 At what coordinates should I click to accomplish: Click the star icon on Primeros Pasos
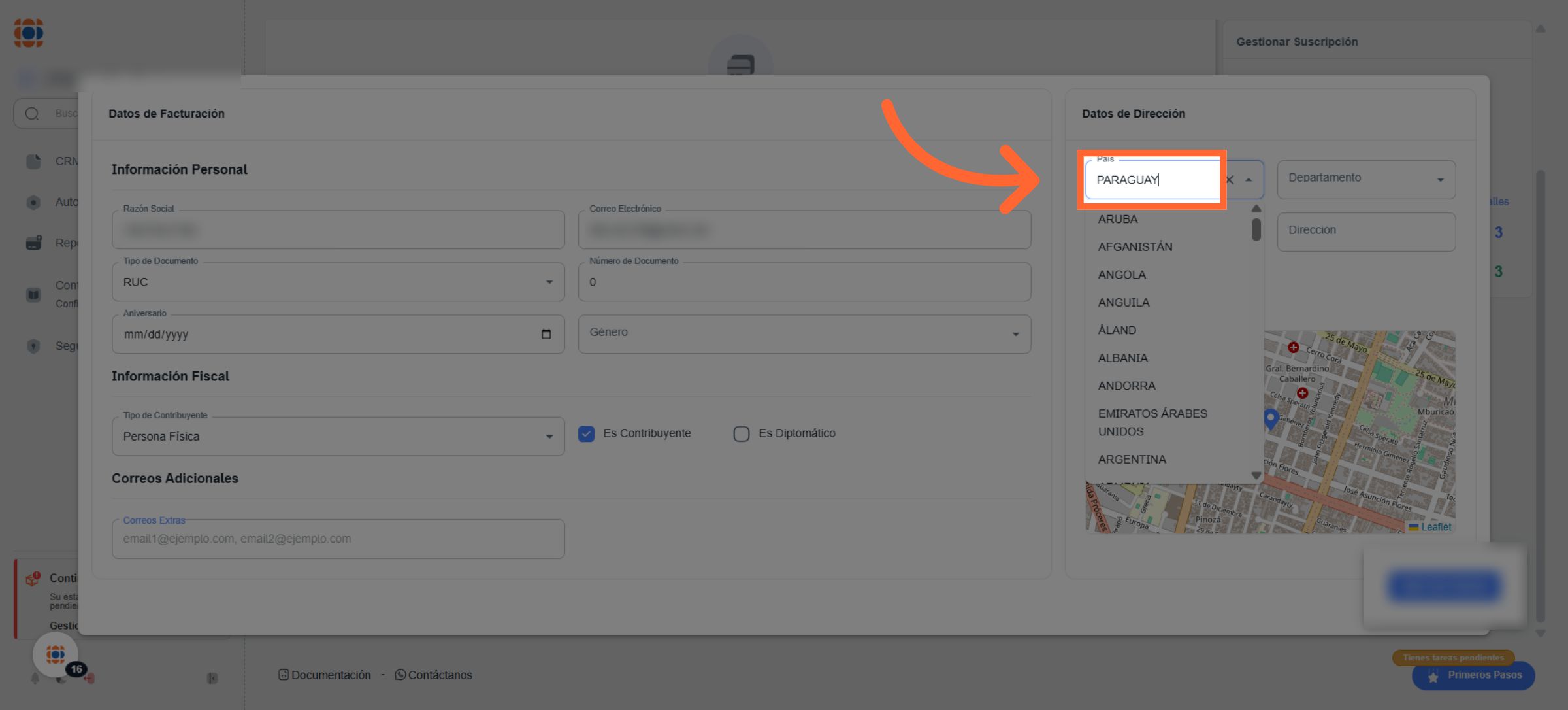pos(1433,676)
